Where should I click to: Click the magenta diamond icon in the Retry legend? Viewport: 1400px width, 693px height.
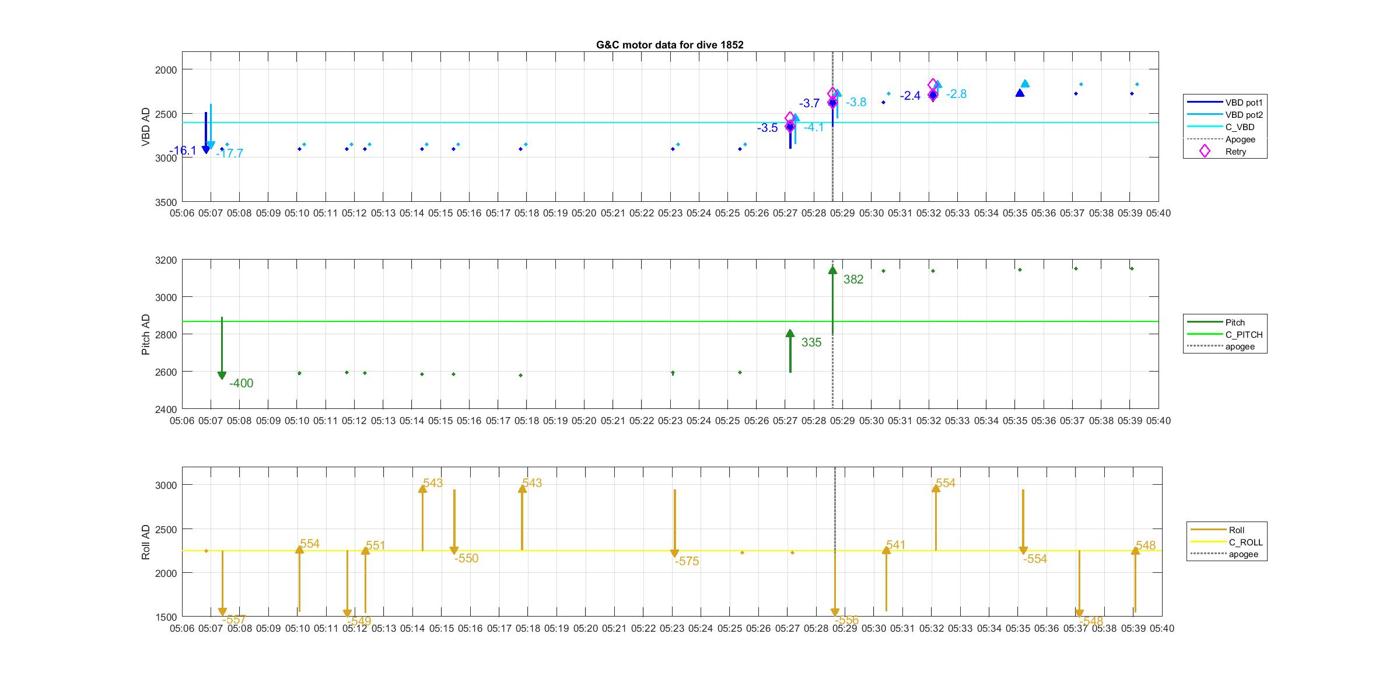tap(1204, 152)
